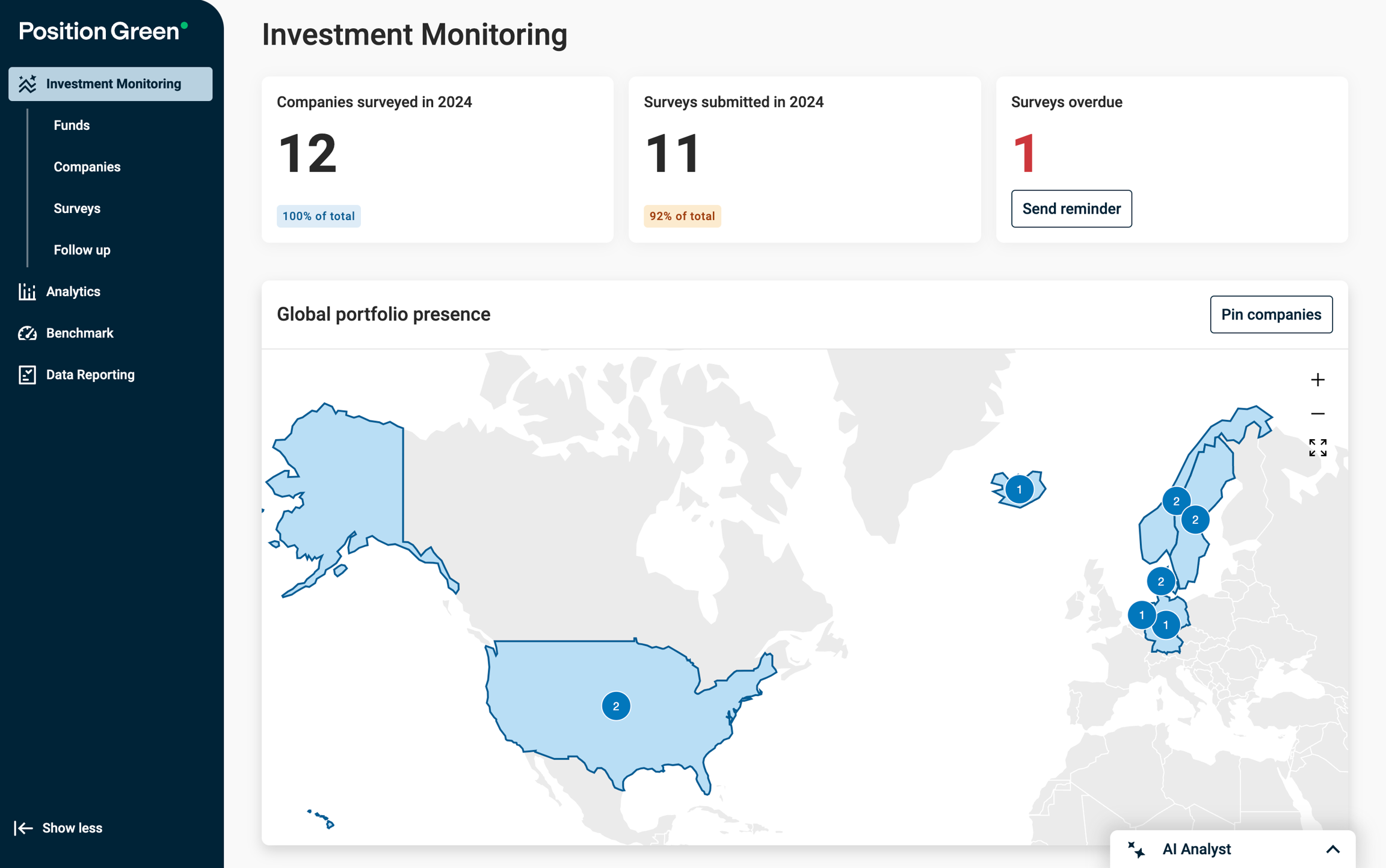
Task: Go to the Surveys section
Action: [77, 208]
